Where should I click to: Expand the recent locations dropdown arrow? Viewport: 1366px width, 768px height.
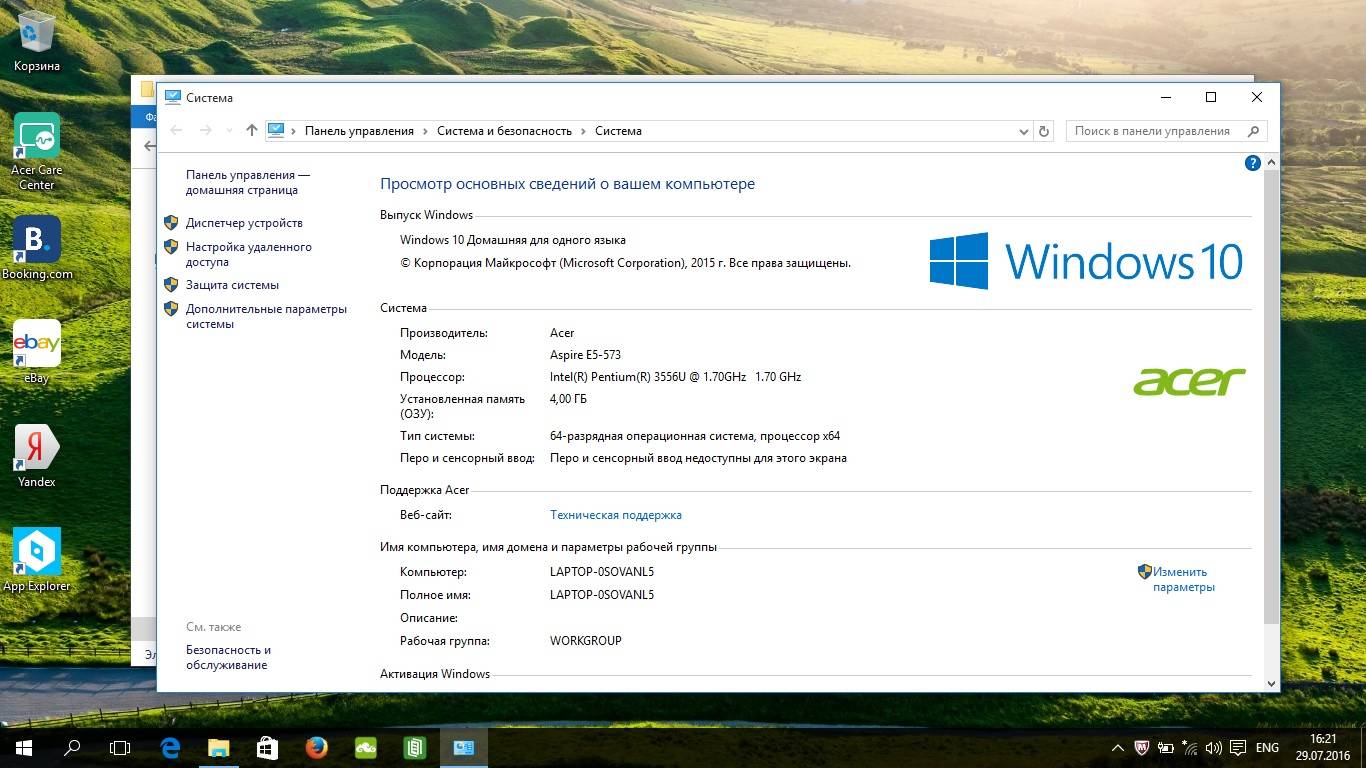tap(230, 131)
